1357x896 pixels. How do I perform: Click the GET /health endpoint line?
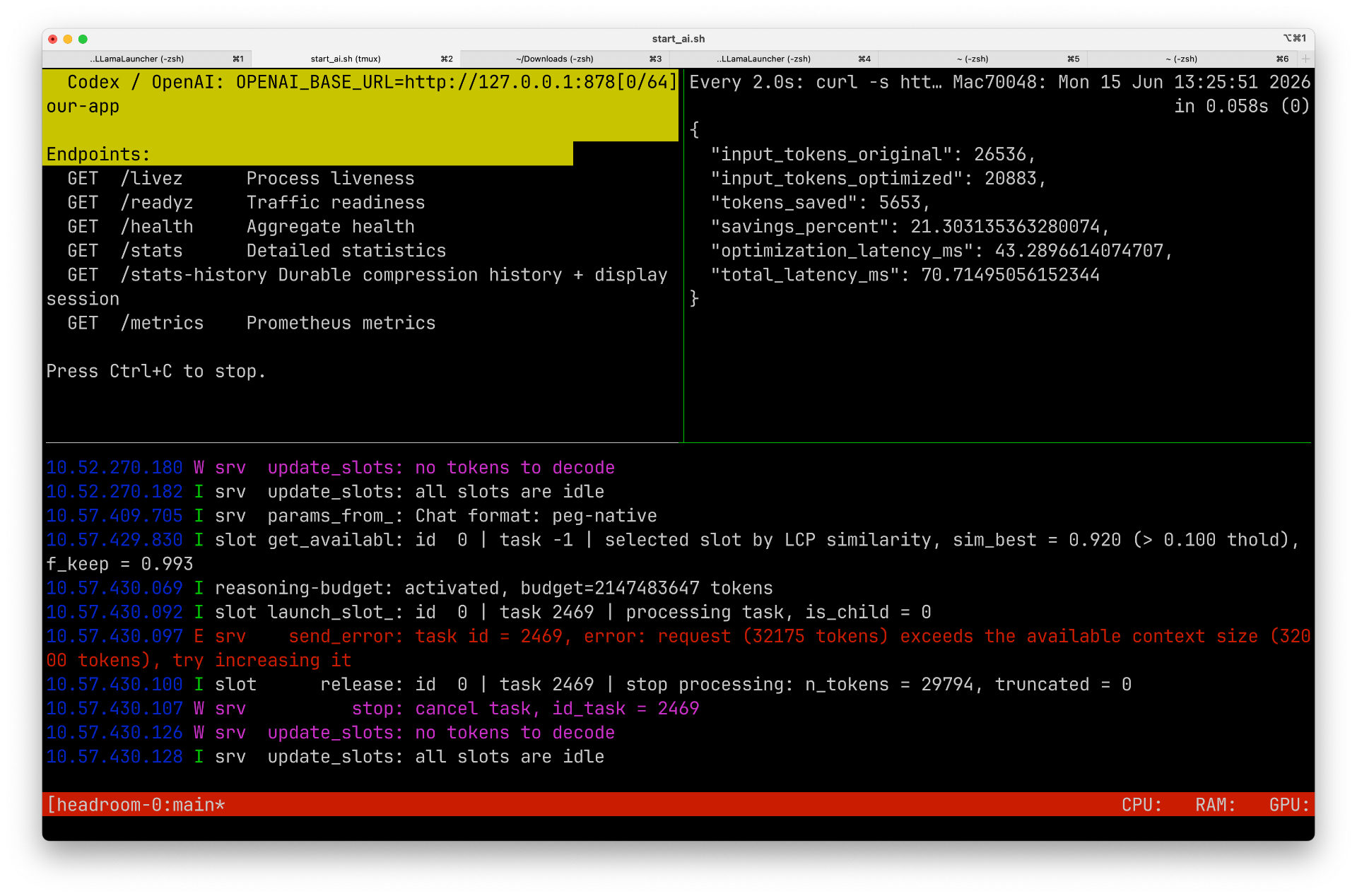coord(241,226)
